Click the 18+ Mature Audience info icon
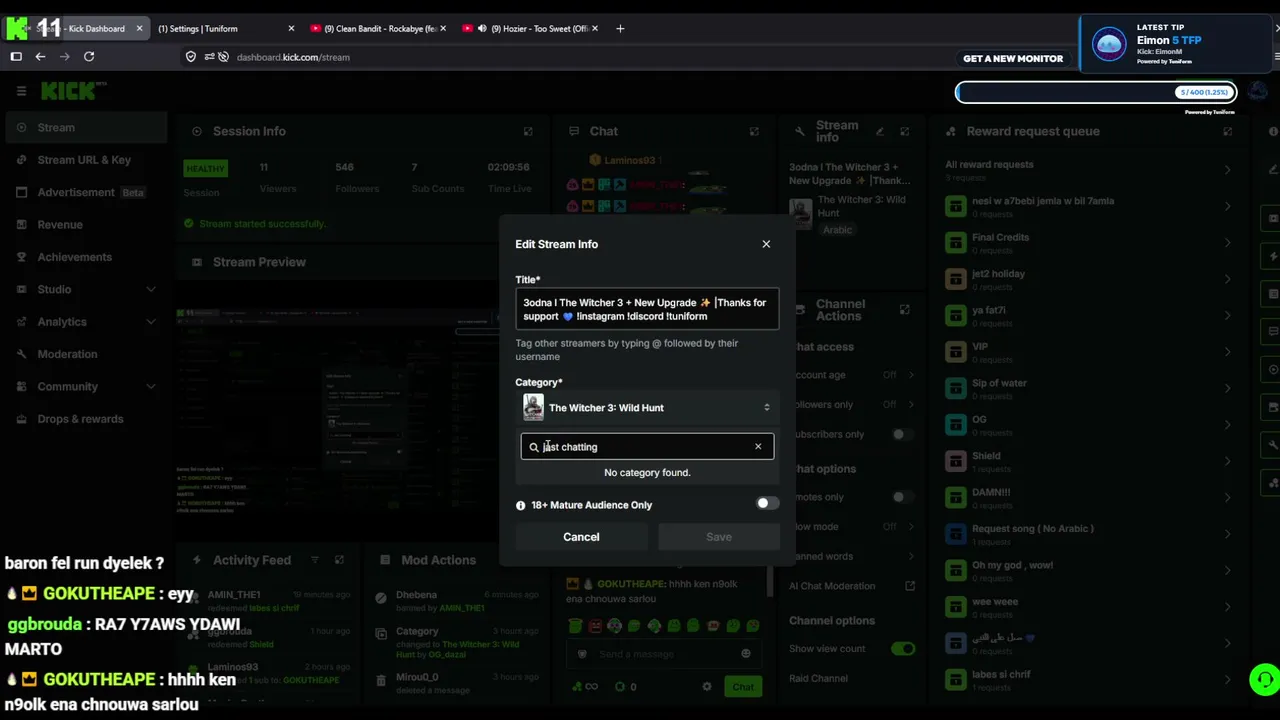The width and height of the screenshot is (1280, 720). (520, 505)
